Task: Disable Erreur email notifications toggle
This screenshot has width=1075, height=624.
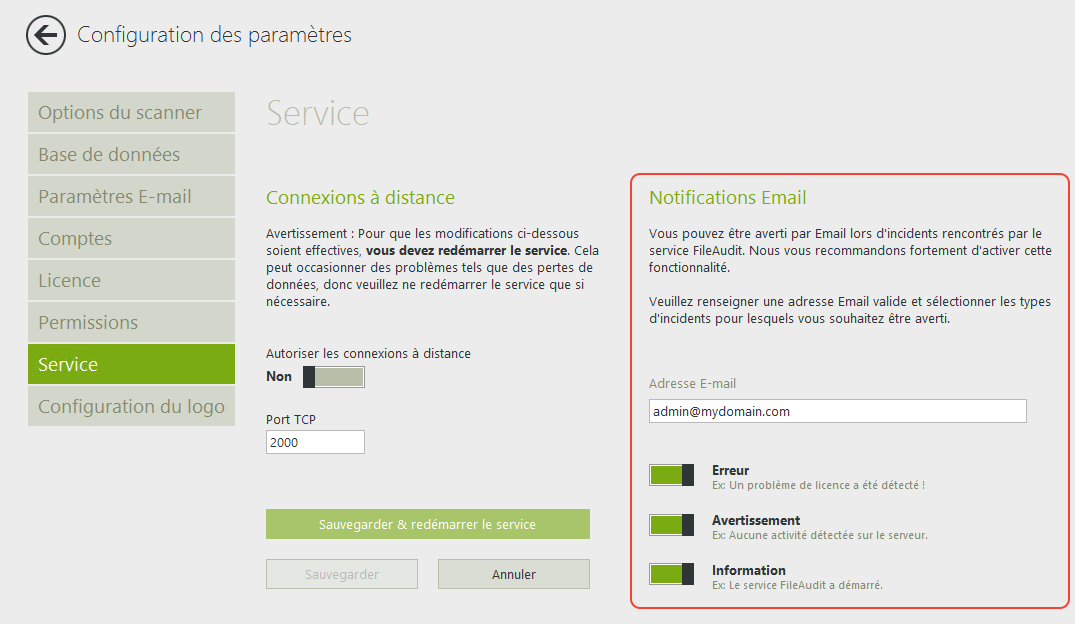Action: click(671, 475)
